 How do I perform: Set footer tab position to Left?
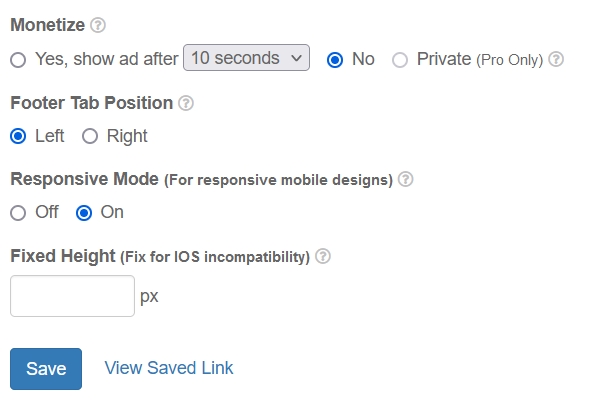18,136
